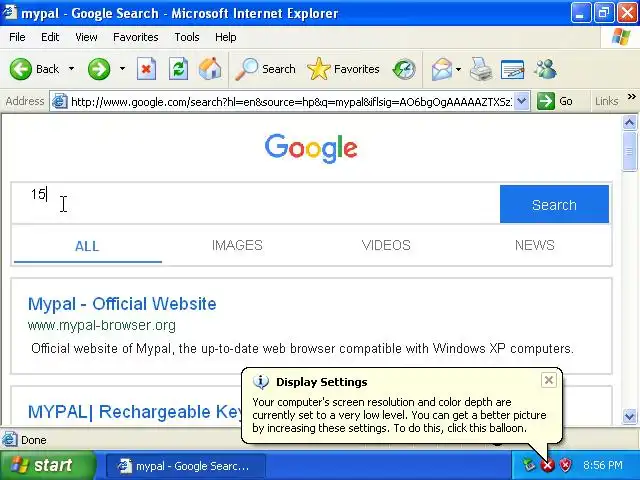Click the page icon in address bar

(x=59, y=101)
